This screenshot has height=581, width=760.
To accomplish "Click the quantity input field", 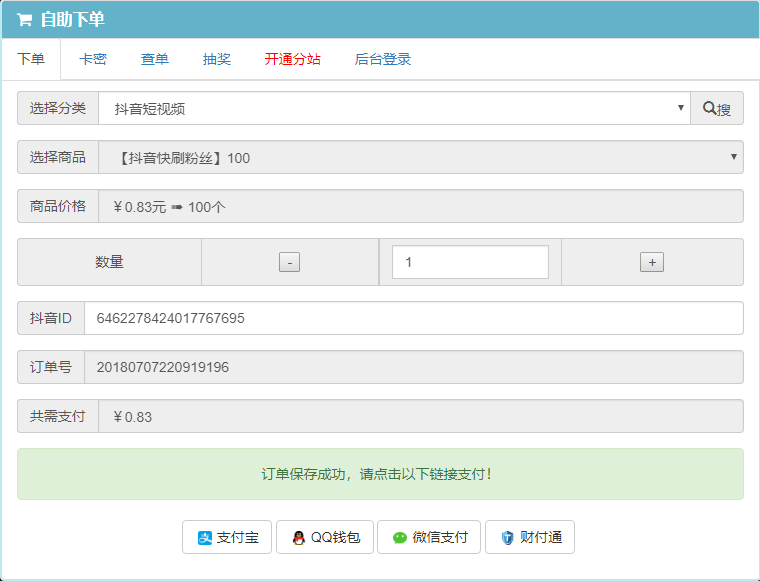I will click(470, 262).
